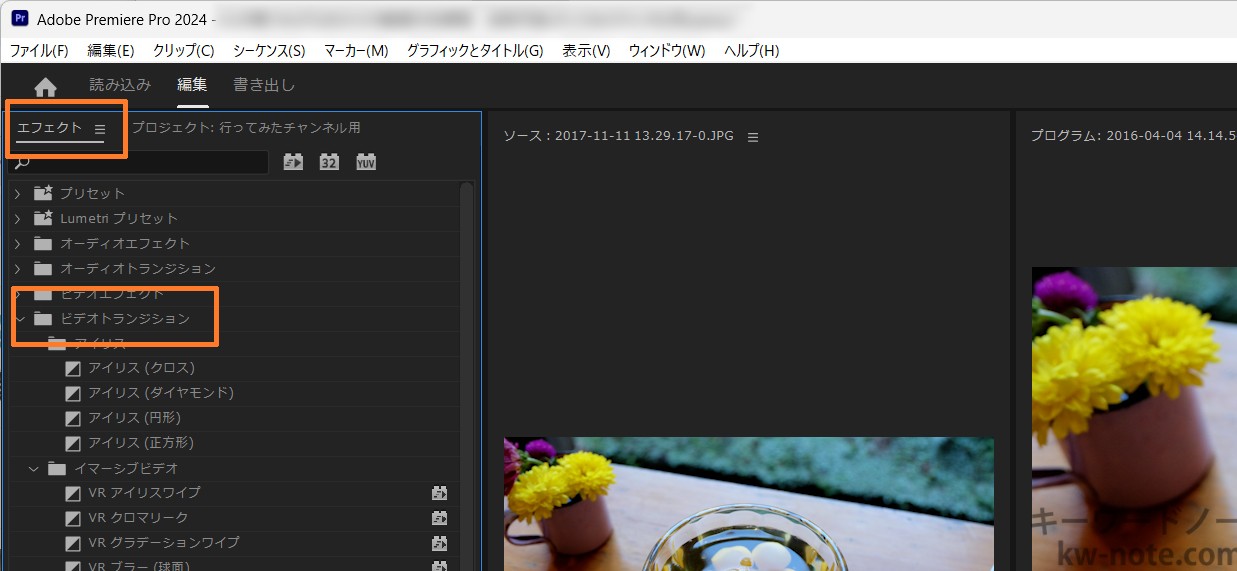Expand the プリセット folder
The height and width of the screenshot is (571, 1237).
(x=17, y=193)
